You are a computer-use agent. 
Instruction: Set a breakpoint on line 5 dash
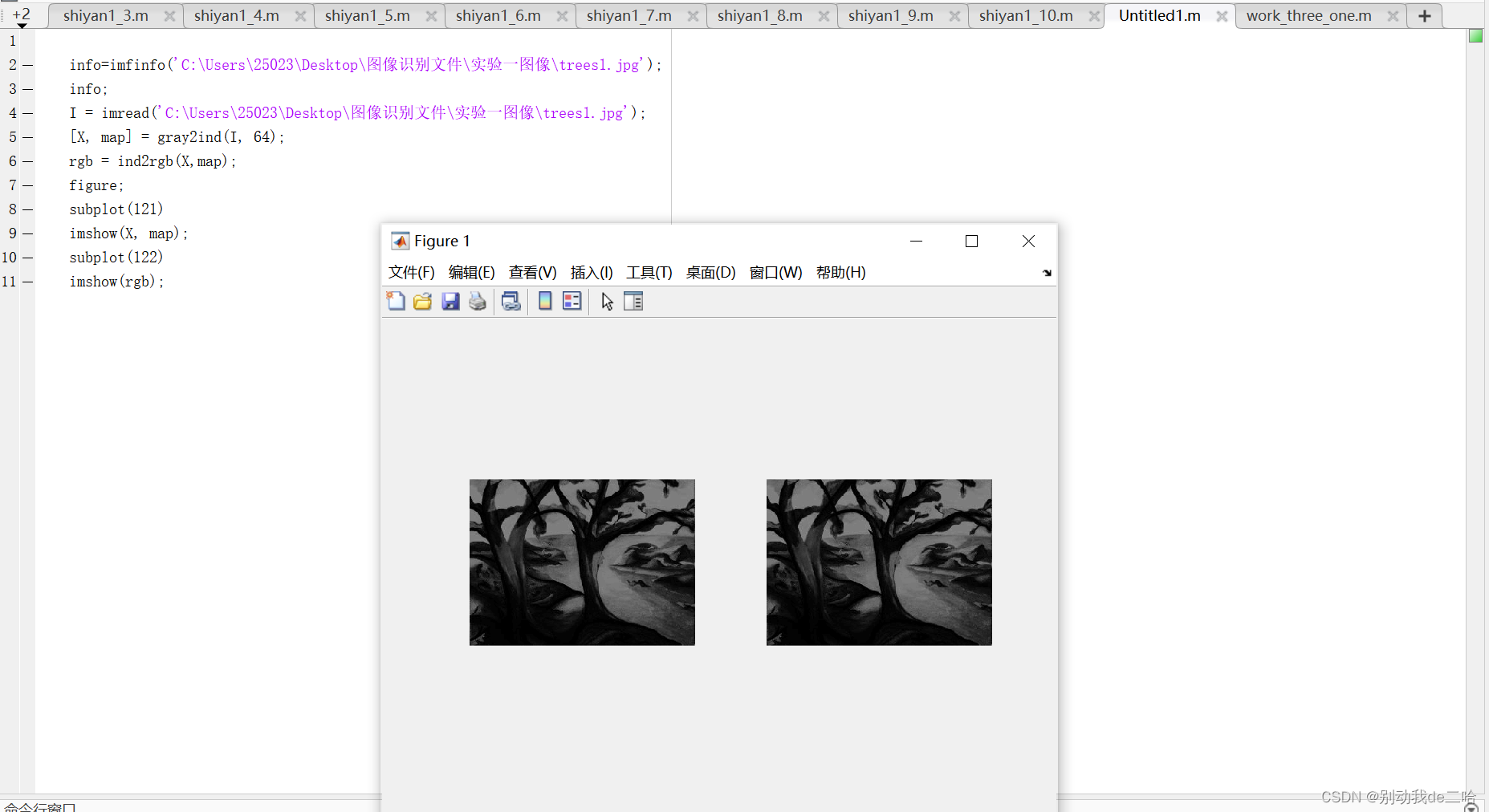(x=28, y=137)
